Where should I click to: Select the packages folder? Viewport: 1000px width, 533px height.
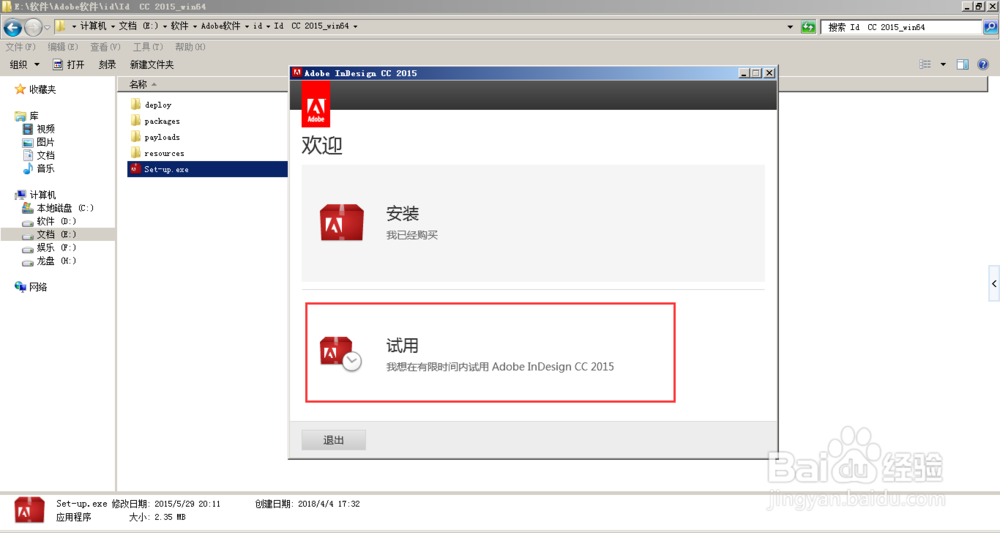point(156,120)
